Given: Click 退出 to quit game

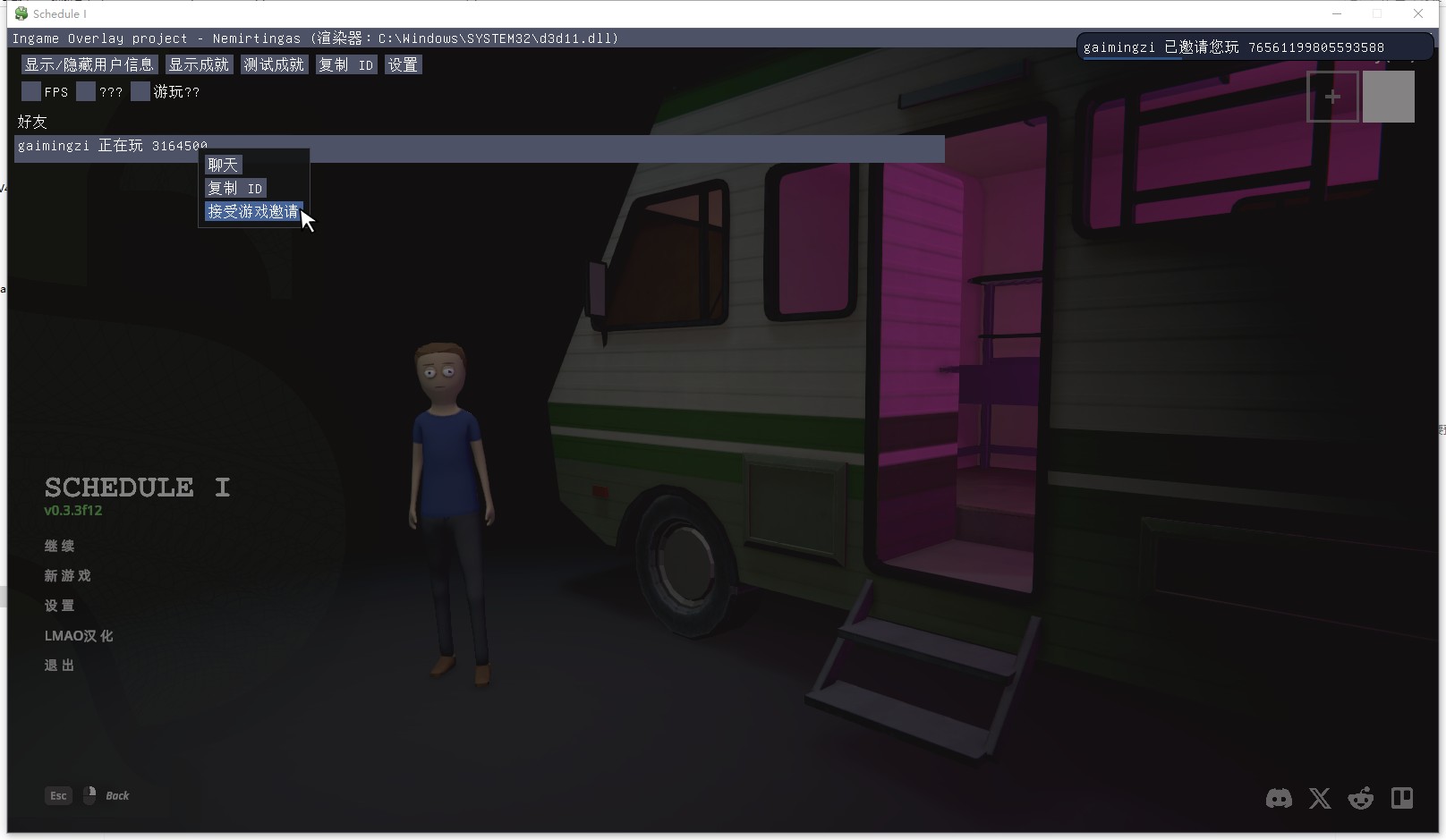Looking at the screenshot, I should coord(60,665).
